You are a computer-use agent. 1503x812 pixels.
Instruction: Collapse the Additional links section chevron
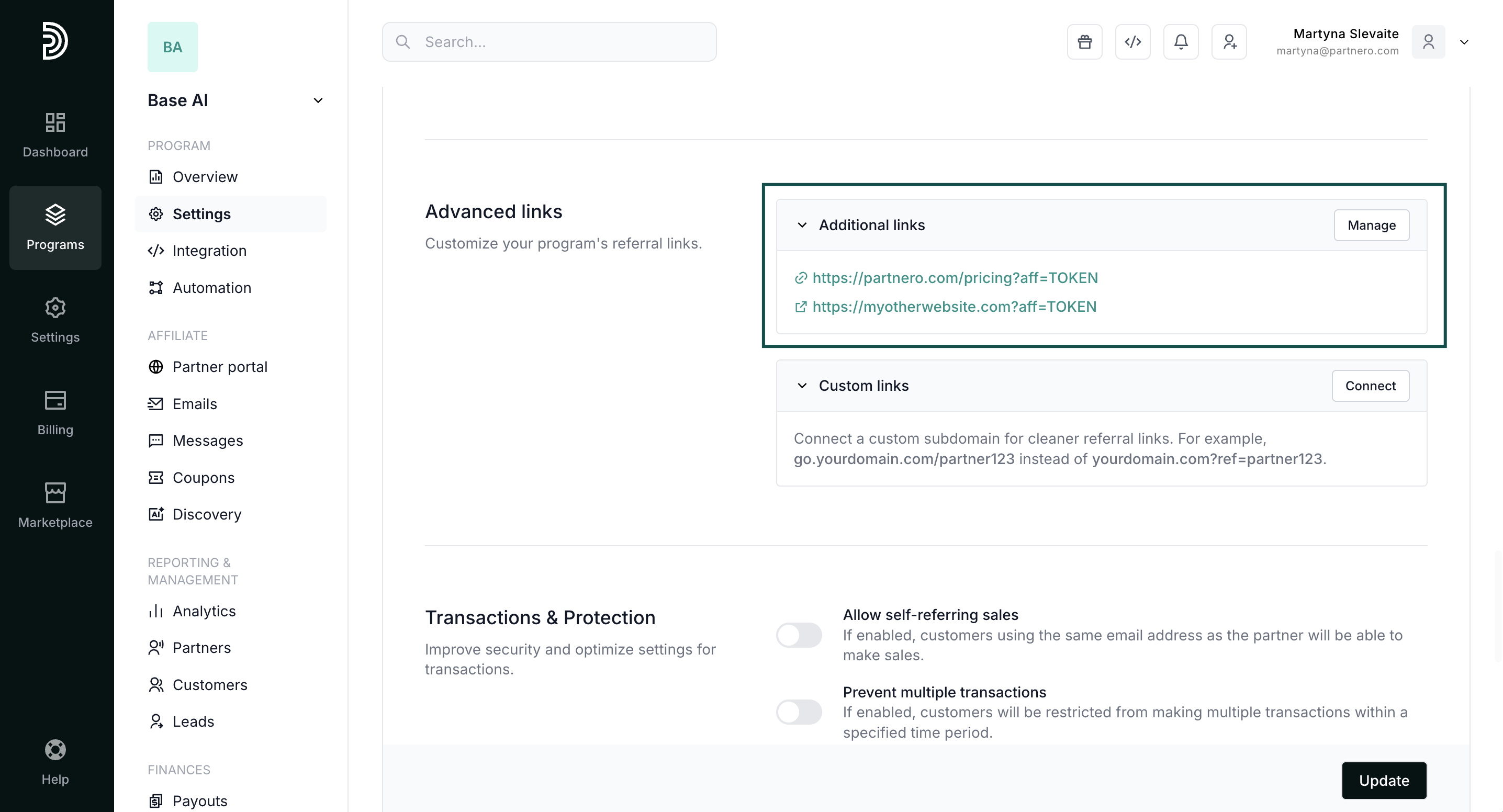[802, 225]
